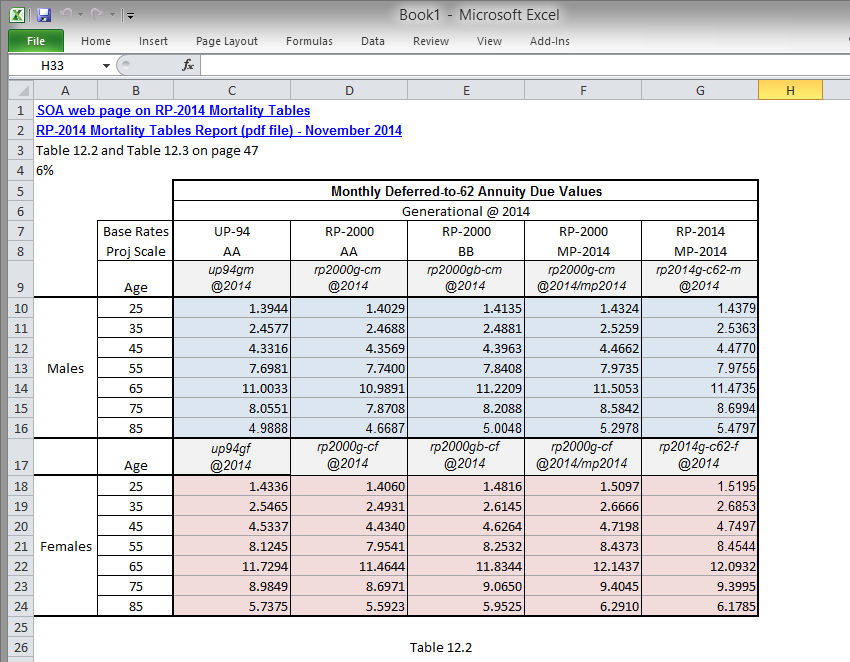Select row 14 header
The height and width of the screenshot is (662, 850).
21,389
